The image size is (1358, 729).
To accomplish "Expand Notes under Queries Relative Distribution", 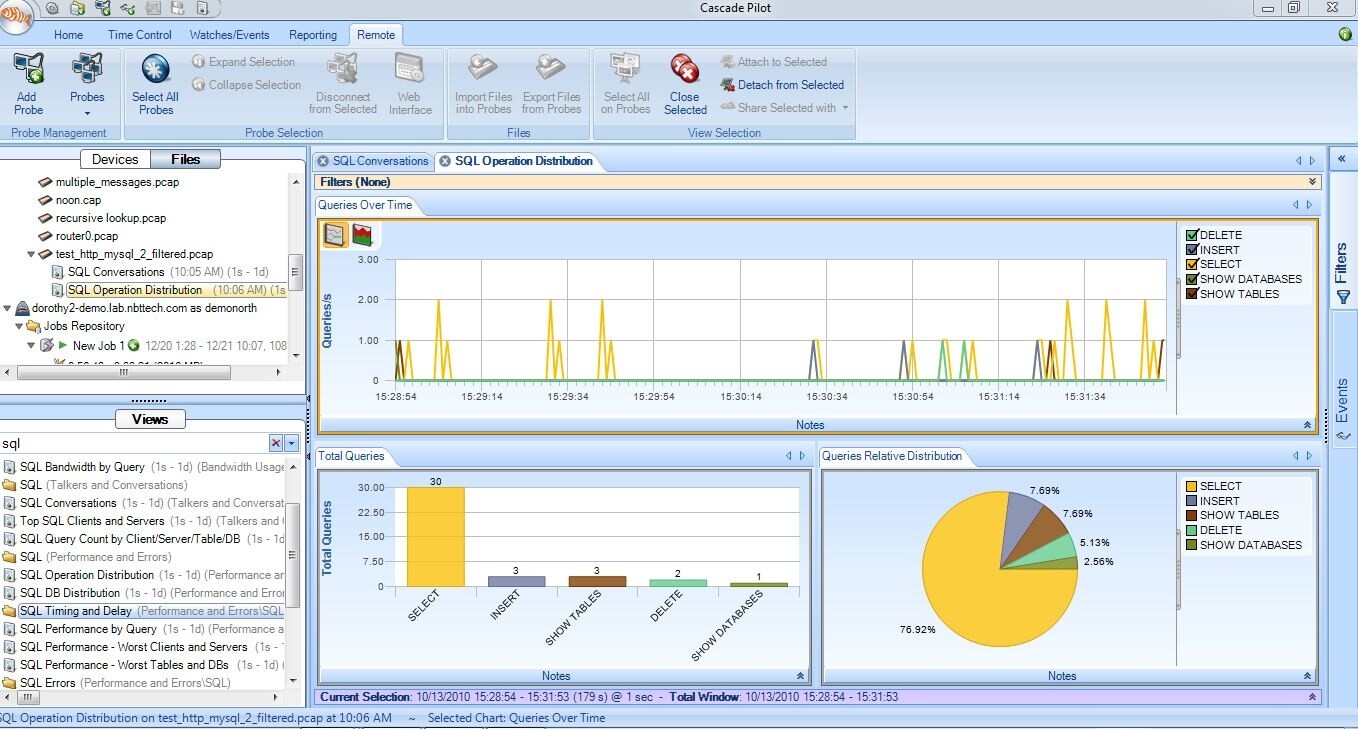I will pos(1308,676).
